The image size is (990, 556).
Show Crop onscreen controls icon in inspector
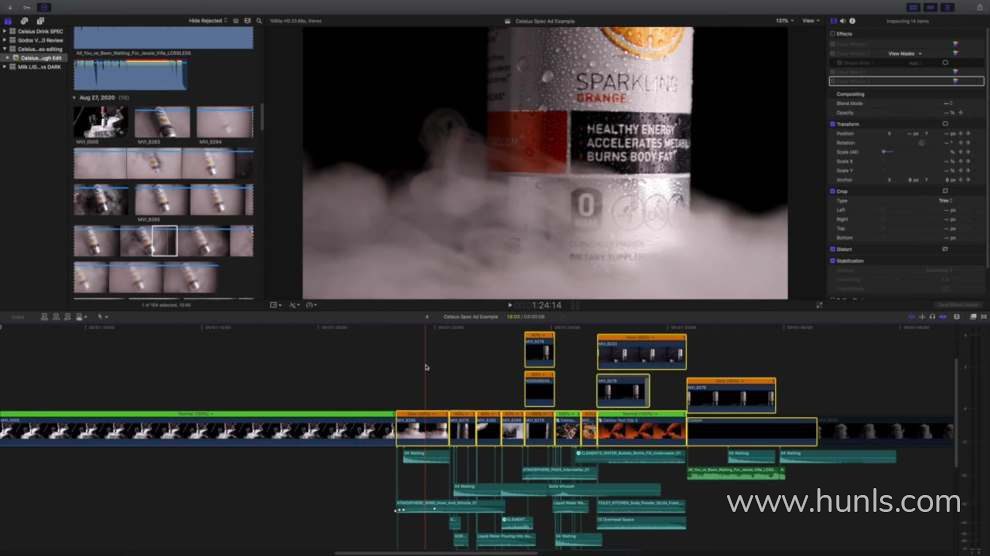coord(945,191)
